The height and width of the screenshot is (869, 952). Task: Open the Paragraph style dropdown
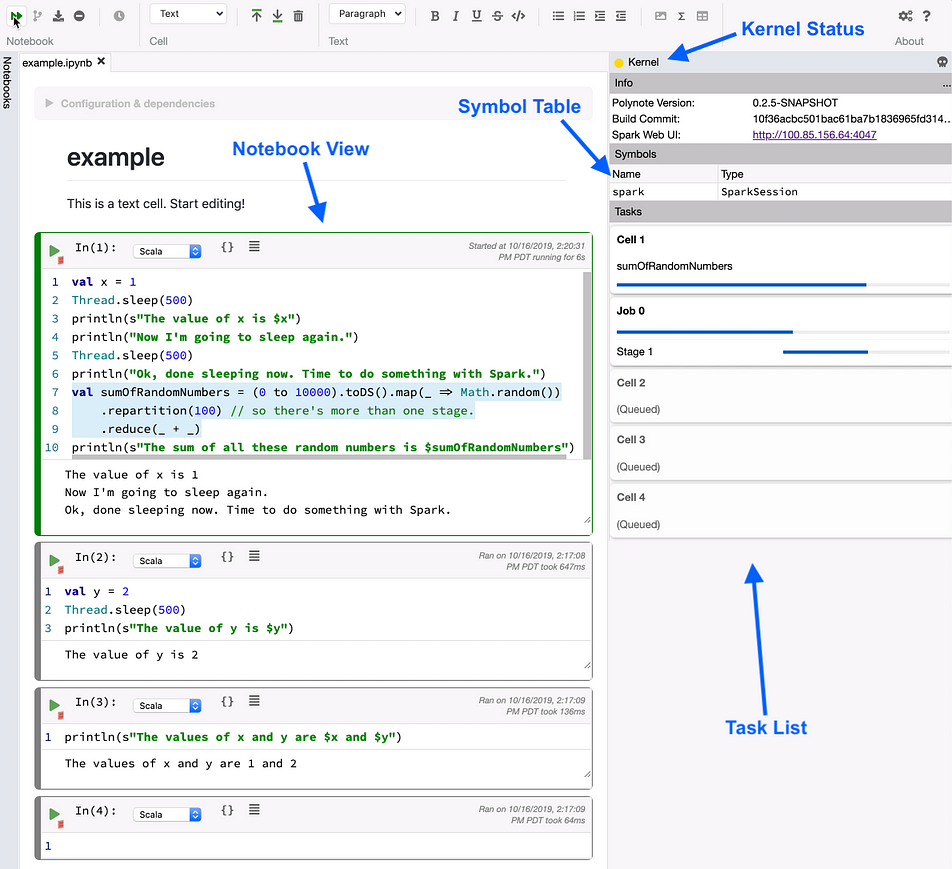tap(367, 14)
